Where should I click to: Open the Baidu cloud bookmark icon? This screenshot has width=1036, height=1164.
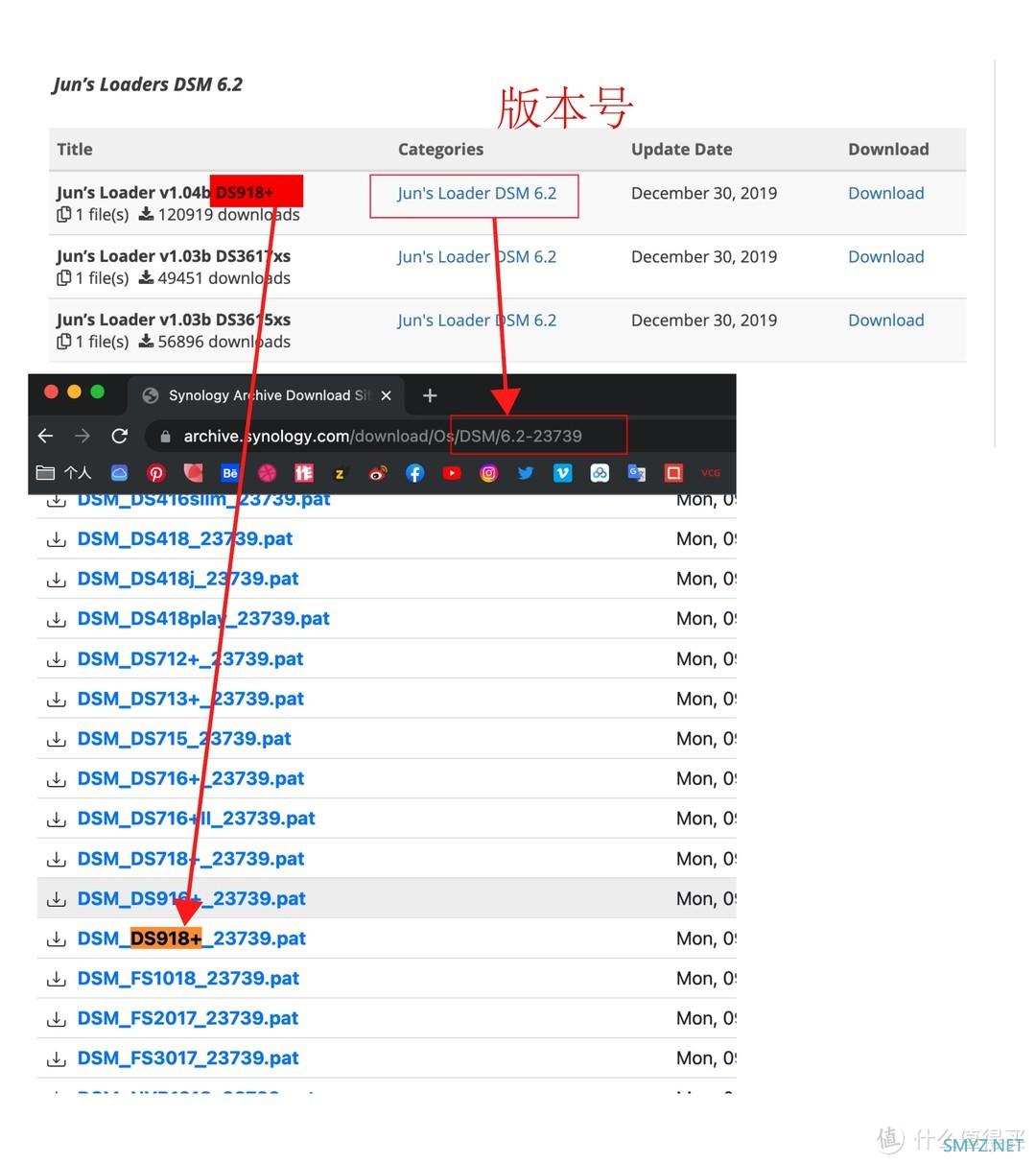click(600, 472)
